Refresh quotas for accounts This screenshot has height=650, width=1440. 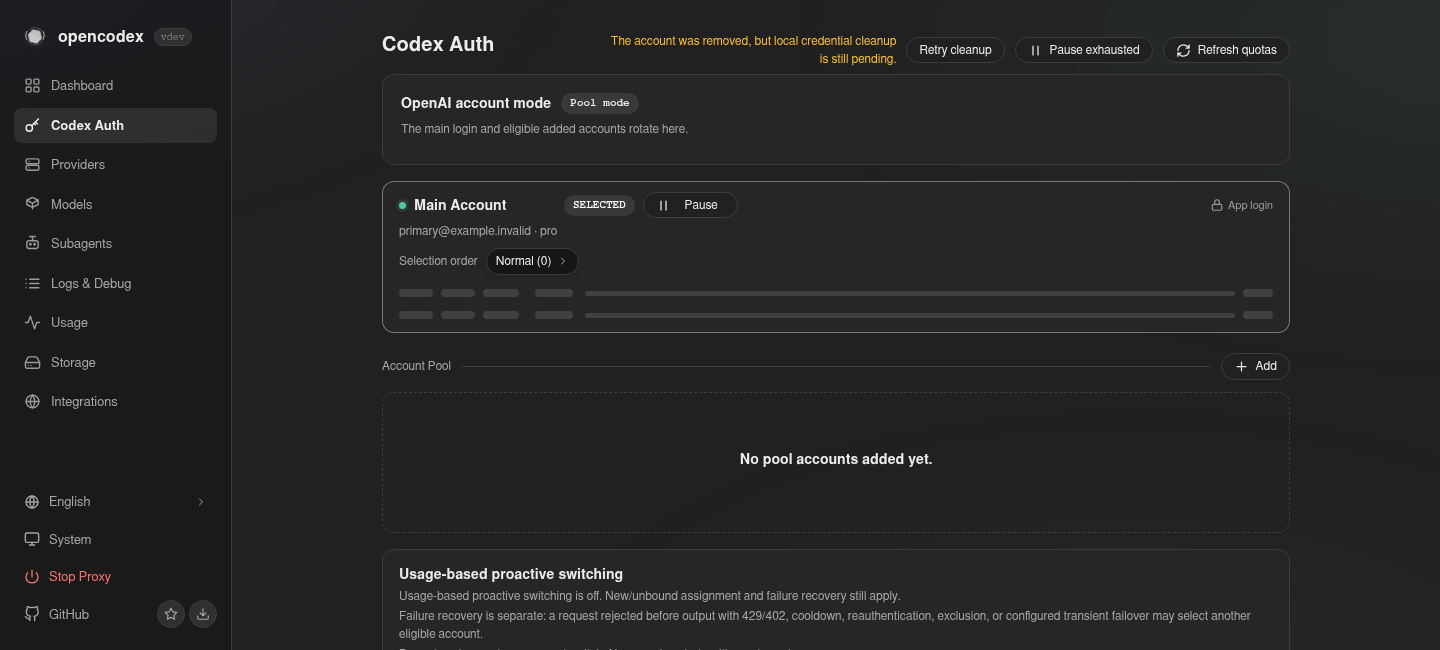(1226, 50)
